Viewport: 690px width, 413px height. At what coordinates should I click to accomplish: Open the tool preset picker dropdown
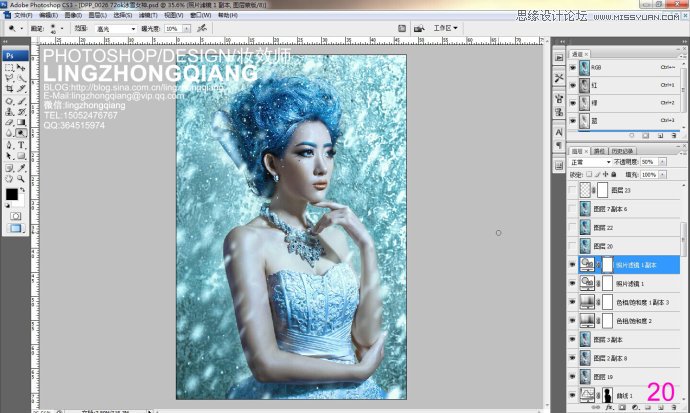point(21,29)
